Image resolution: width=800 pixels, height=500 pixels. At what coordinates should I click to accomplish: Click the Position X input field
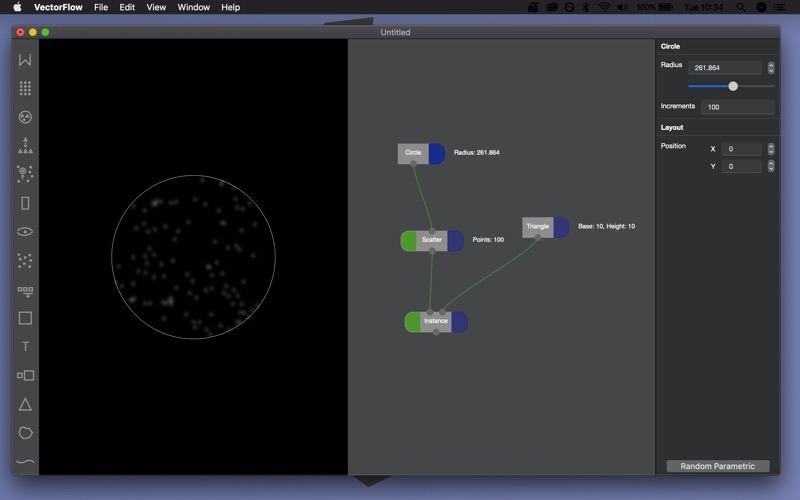742,149
